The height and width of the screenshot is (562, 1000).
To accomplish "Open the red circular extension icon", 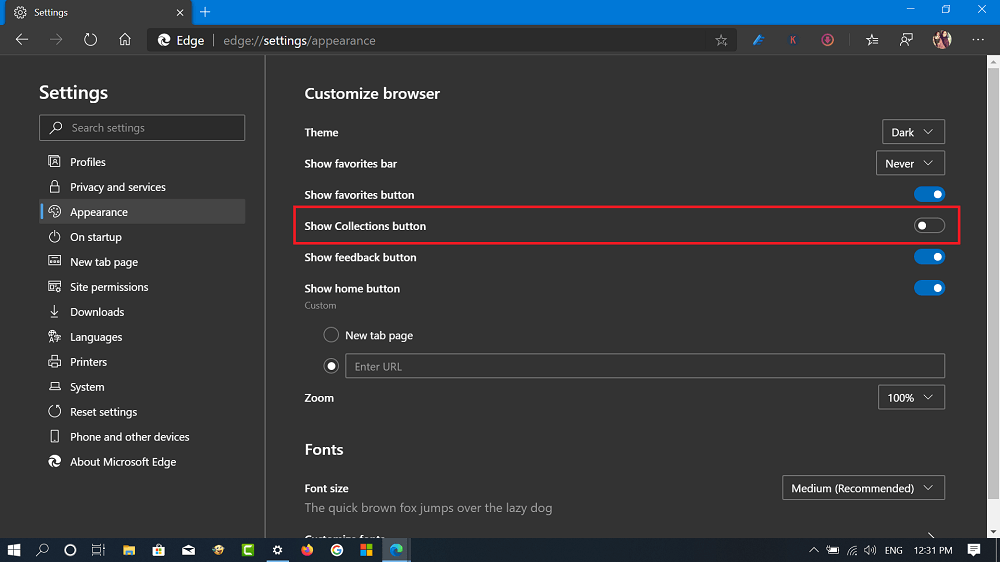I will [x=827, y=40].
